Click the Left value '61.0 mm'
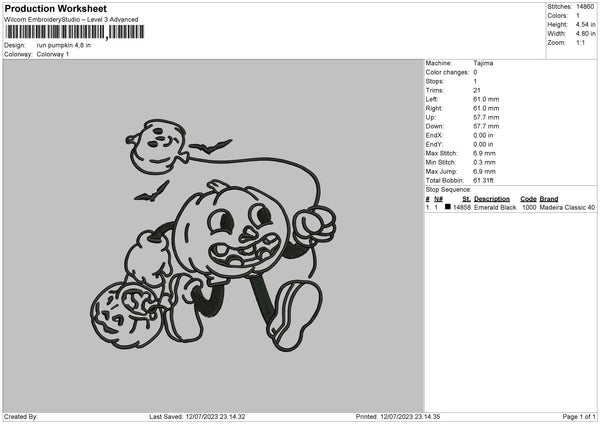 pos(486,99)
